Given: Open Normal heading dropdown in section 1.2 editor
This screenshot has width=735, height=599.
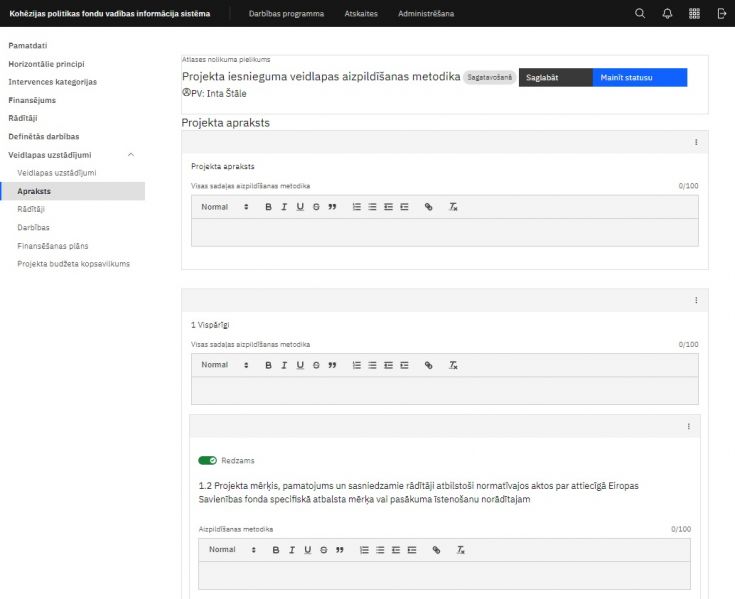Looking at the screenshot, I should [232, 550].
